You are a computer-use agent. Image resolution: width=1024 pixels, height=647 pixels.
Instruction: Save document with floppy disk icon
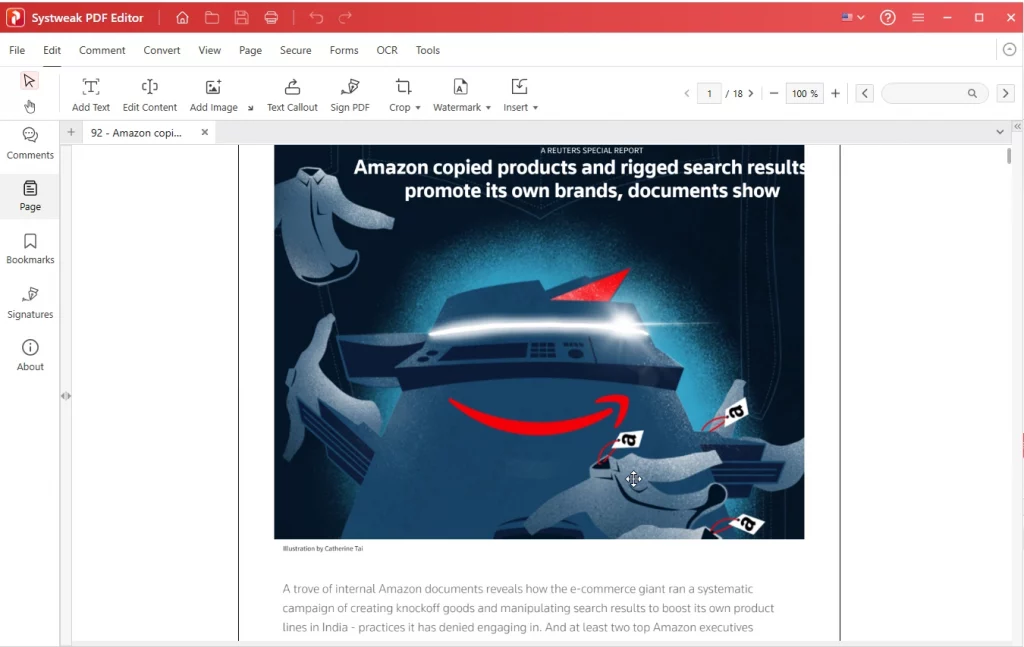click(x=242, y=18)
